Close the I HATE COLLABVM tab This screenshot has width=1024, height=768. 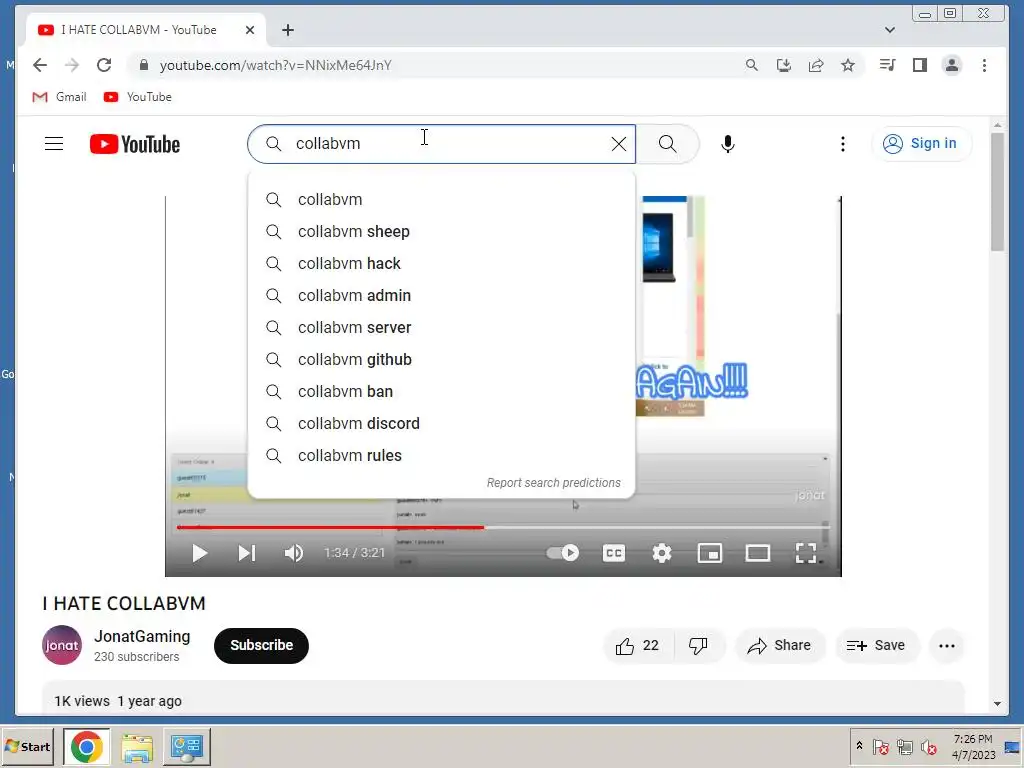(249, 30)
